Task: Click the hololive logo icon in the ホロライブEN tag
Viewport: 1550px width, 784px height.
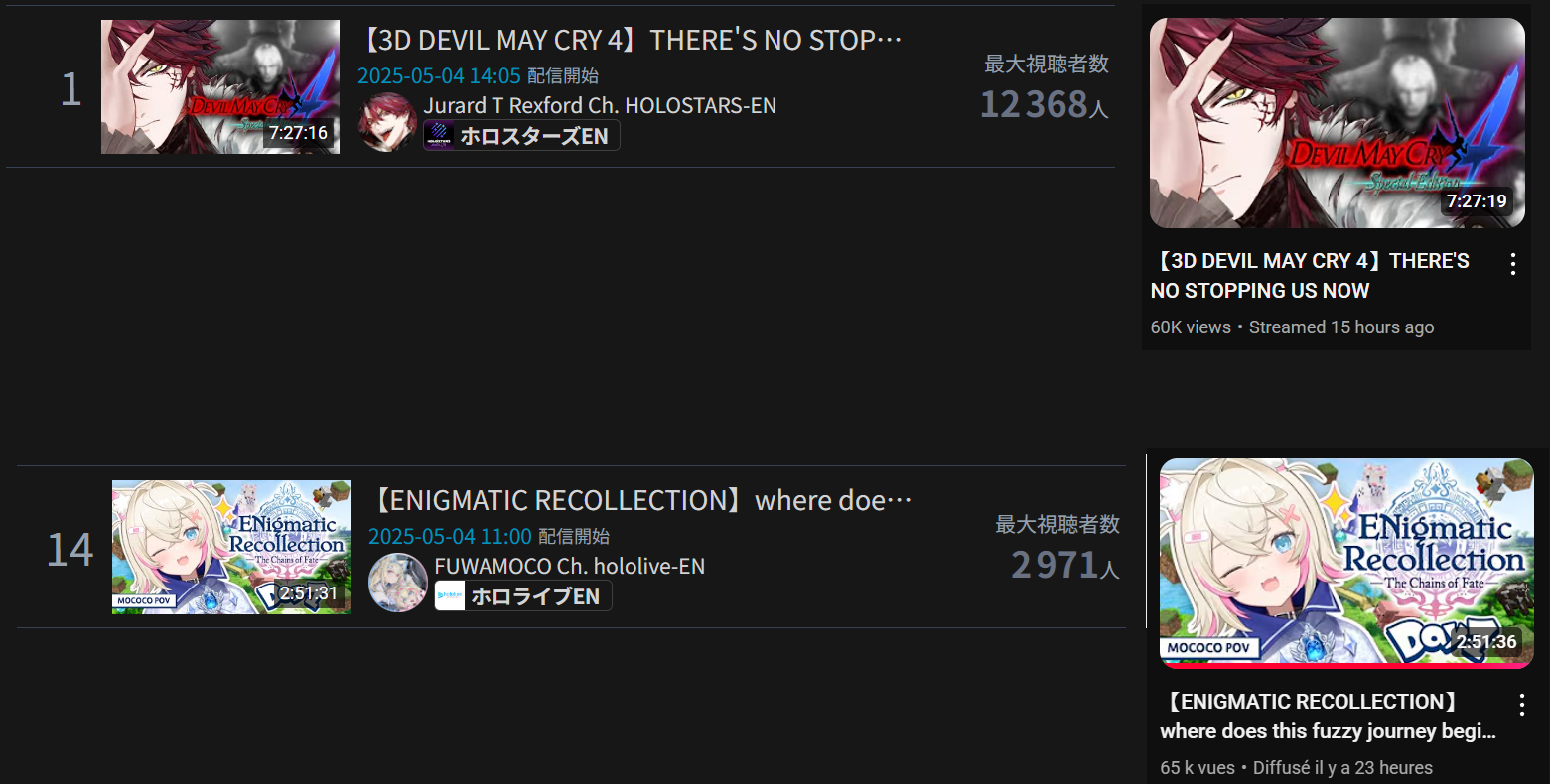Action: [450, 596]
